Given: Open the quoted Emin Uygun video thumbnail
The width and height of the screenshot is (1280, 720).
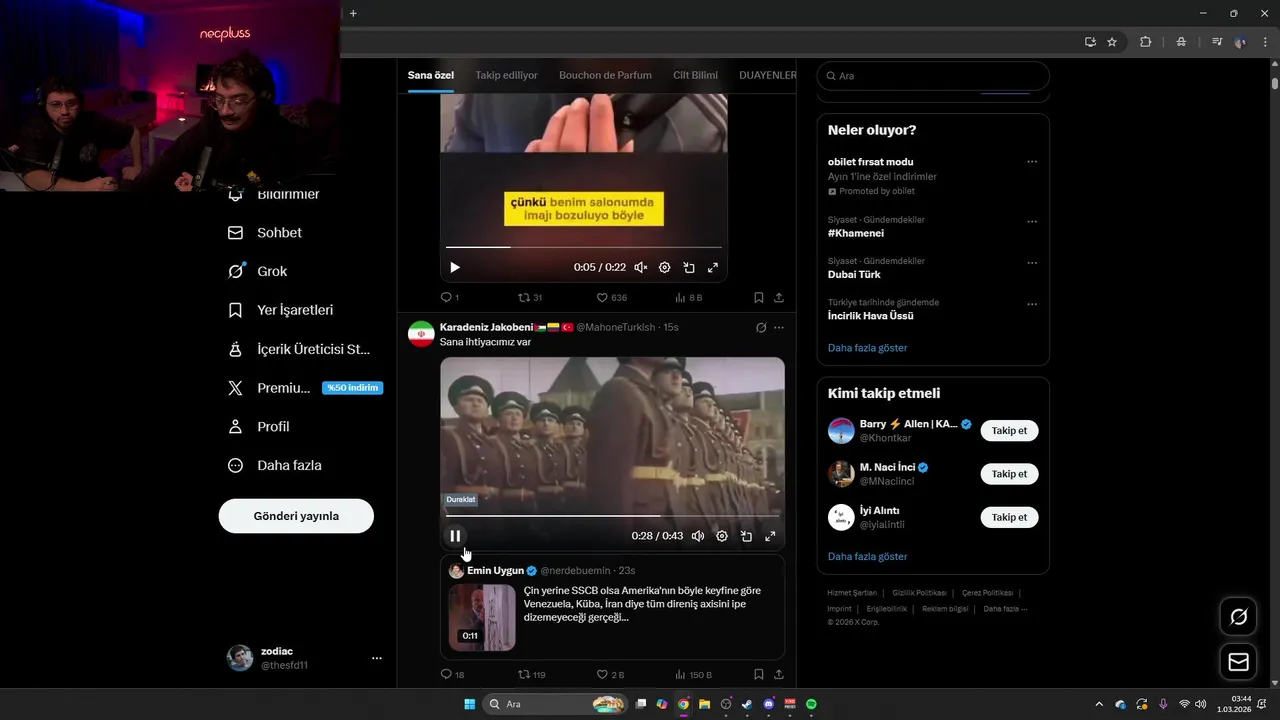Looking at the screenshot, I should [x=482, y=617].
